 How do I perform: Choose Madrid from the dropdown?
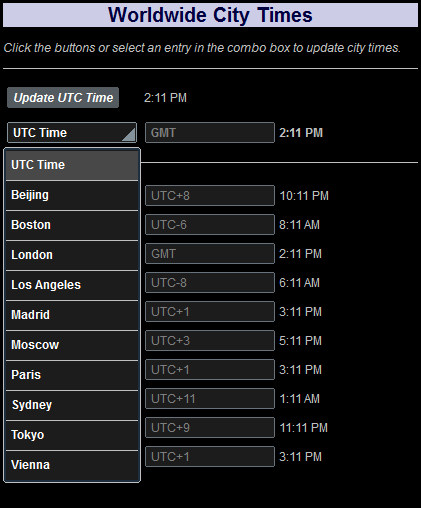tap(72, 315)
